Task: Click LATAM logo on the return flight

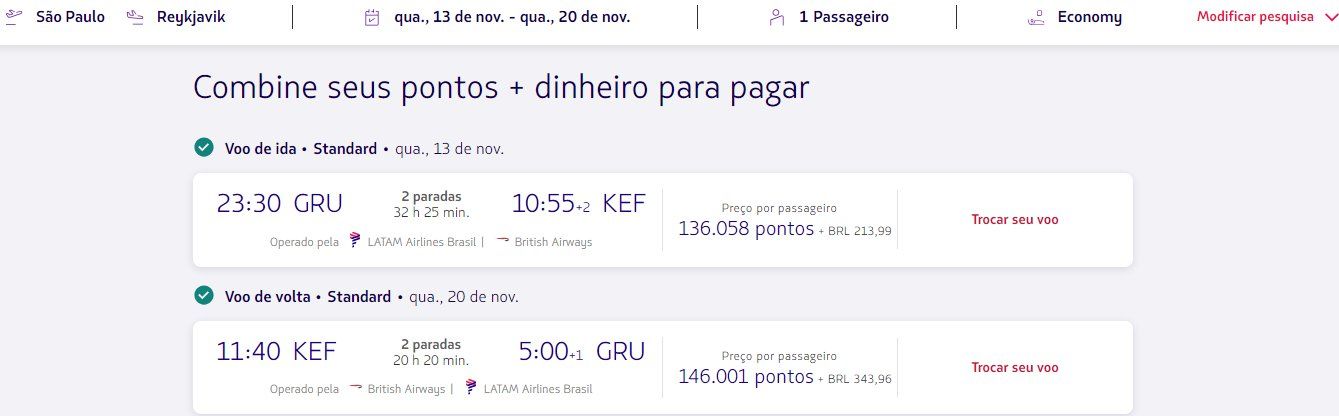Action: (471, 388)
